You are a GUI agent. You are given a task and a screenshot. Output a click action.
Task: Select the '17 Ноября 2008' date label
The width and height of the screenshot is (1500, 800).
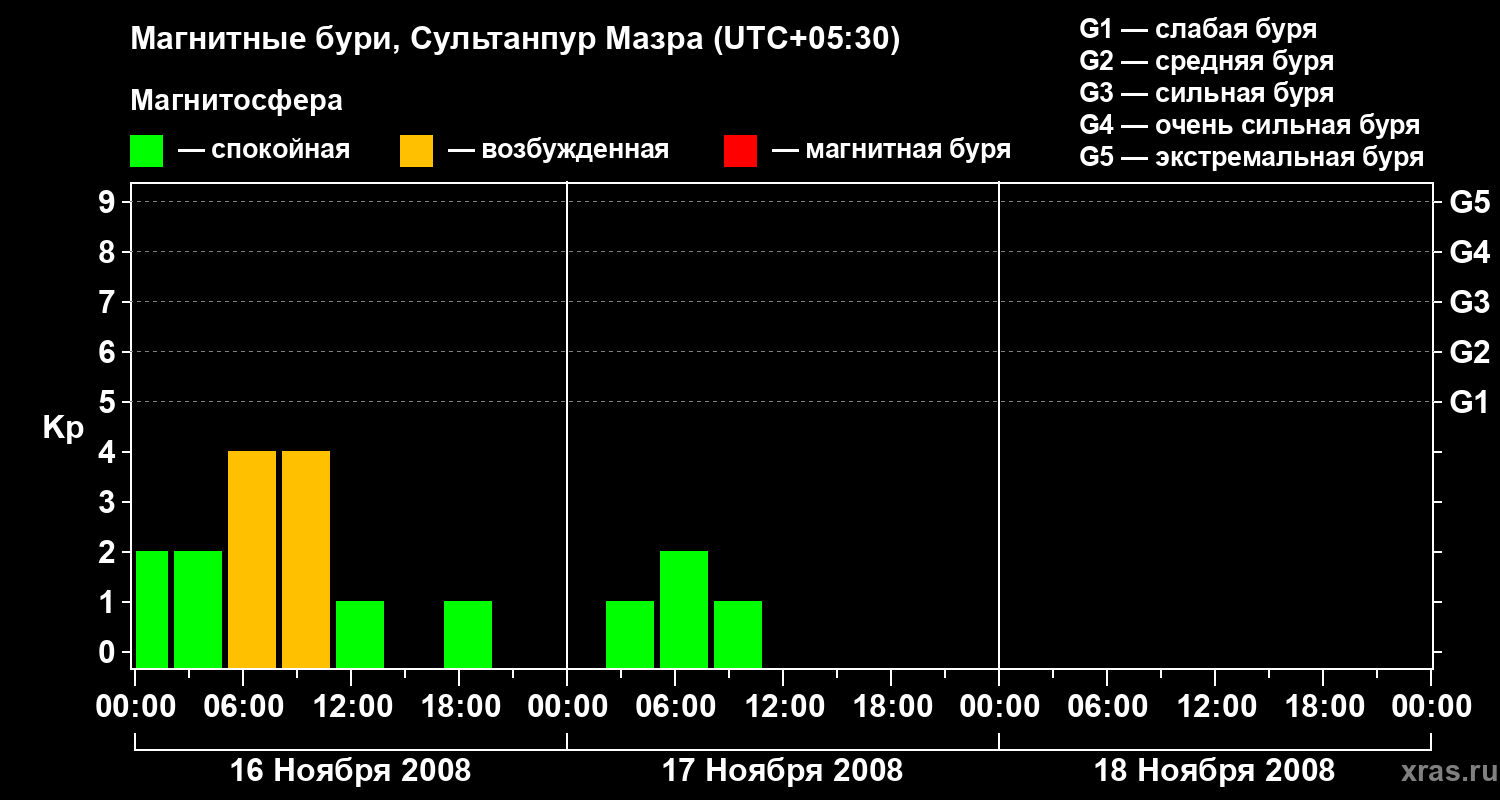(783, 771)
